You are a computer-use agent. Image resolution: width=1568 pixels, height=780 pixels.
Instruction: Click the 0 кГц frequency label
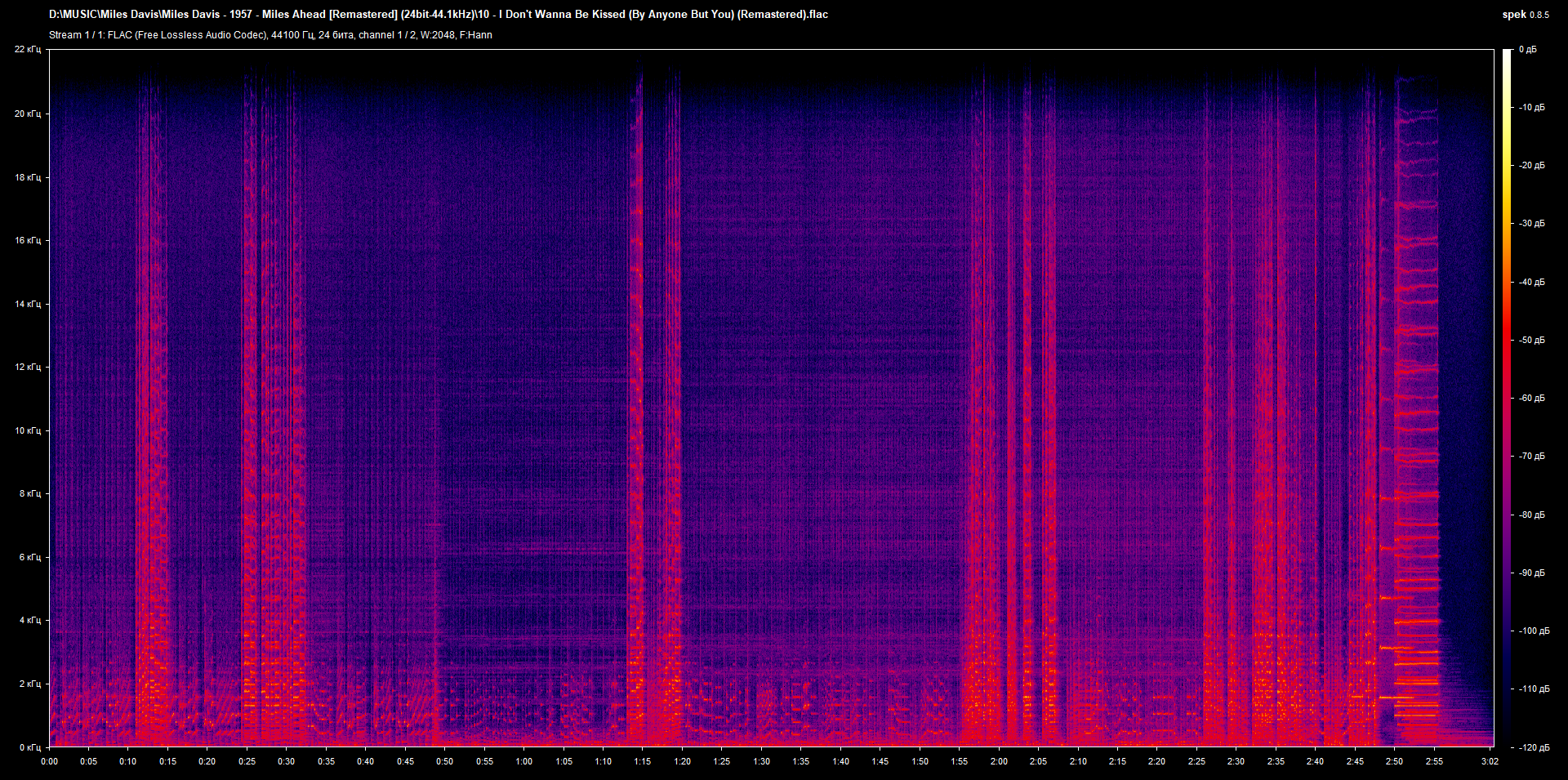coord(30,747)
